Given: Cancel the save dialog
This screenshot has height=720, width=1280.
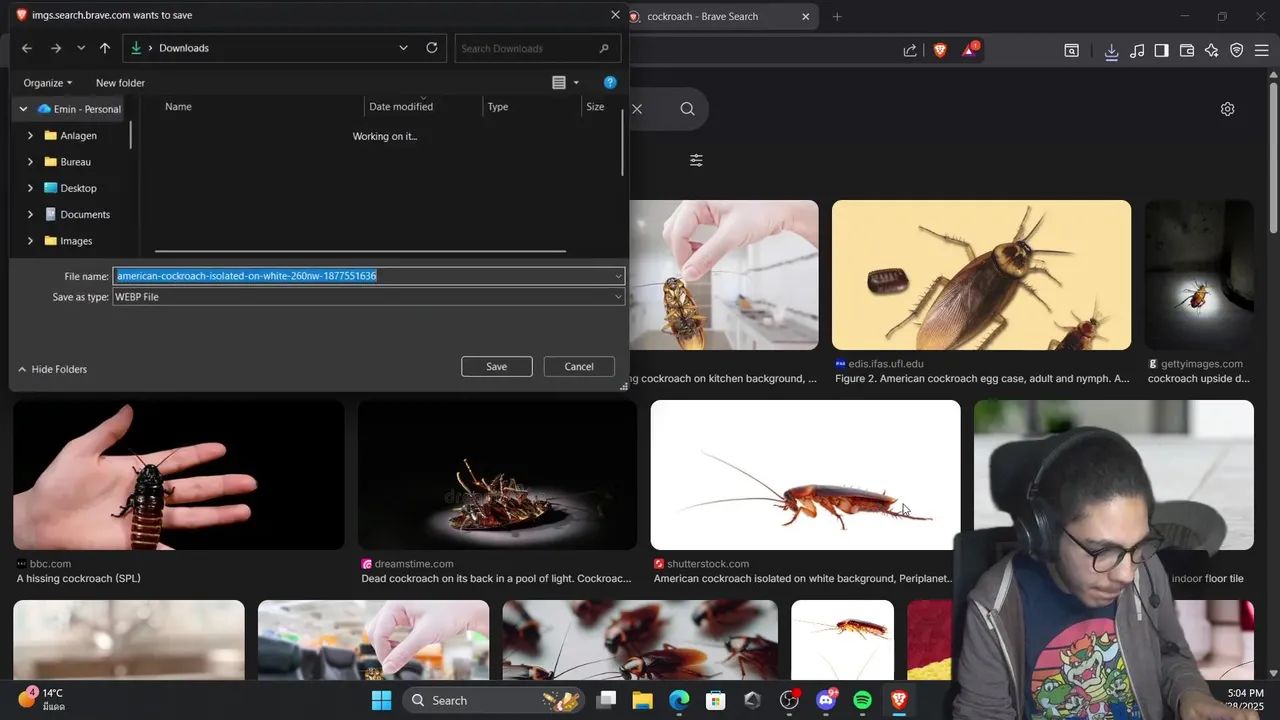Looking at the screenshot, I should [x=579, y=367].
